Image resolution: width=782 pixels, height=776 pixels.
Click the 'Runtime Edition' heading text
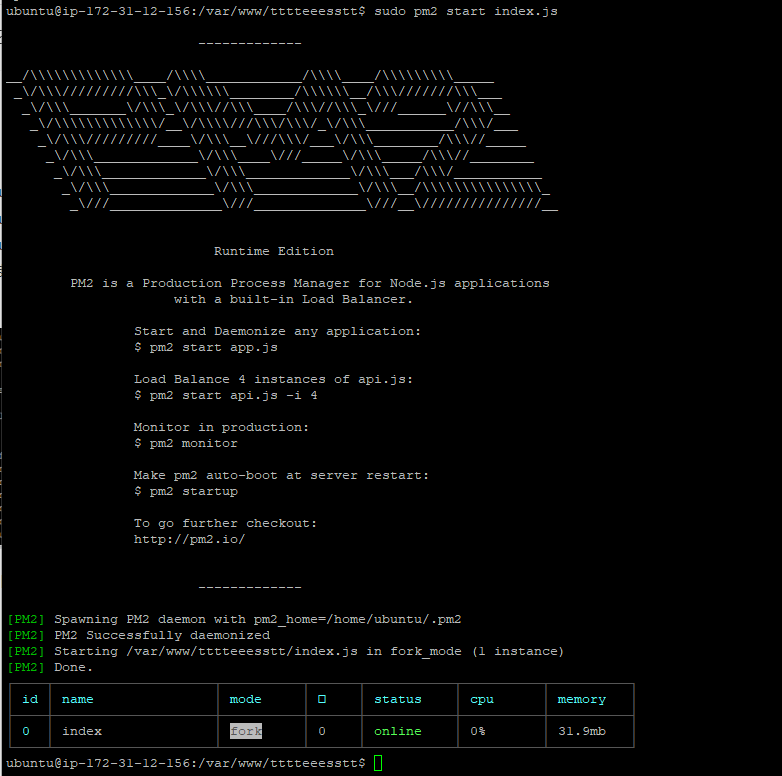coord(274,251)
